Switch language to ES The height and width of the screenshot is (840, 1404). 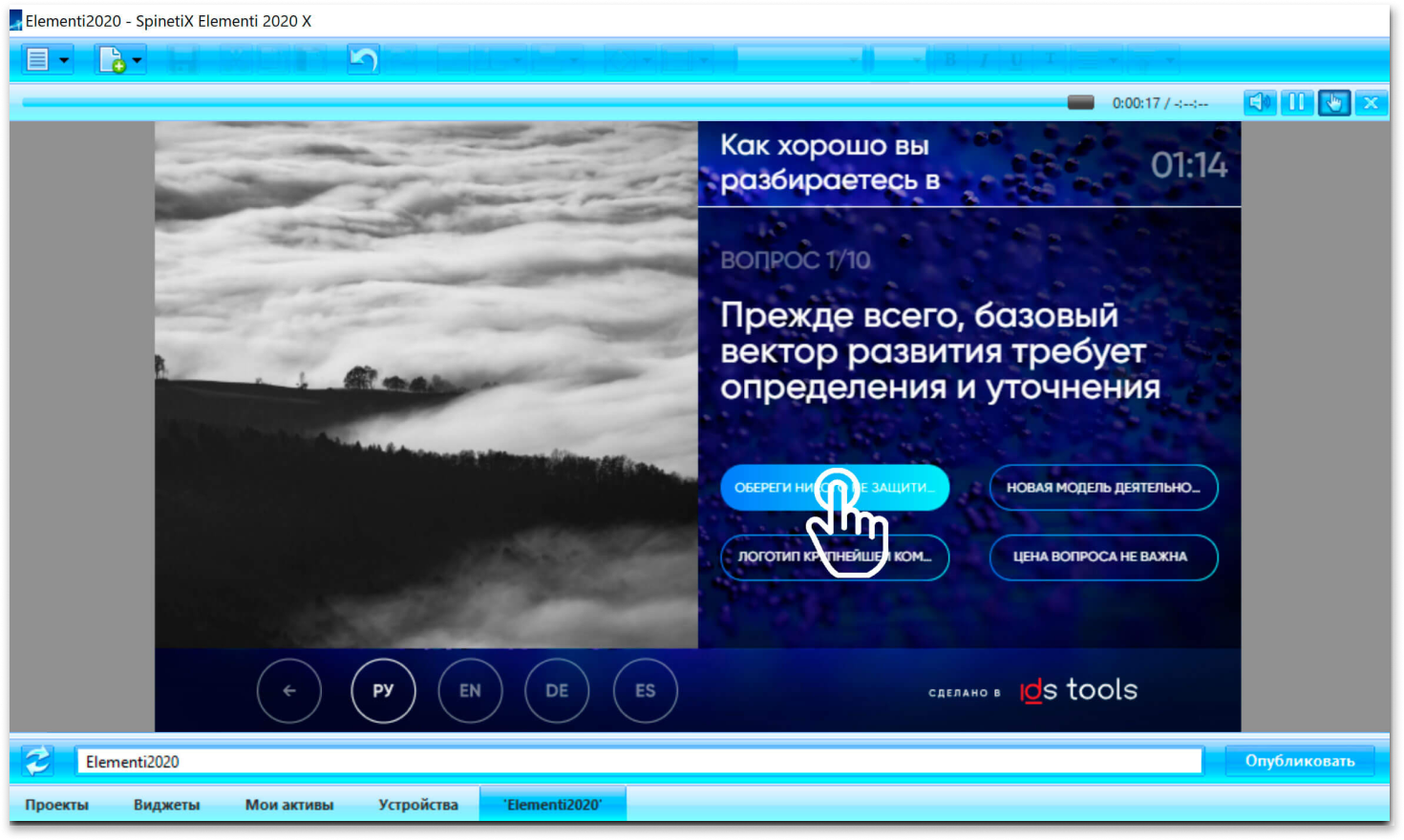[646, 690]
